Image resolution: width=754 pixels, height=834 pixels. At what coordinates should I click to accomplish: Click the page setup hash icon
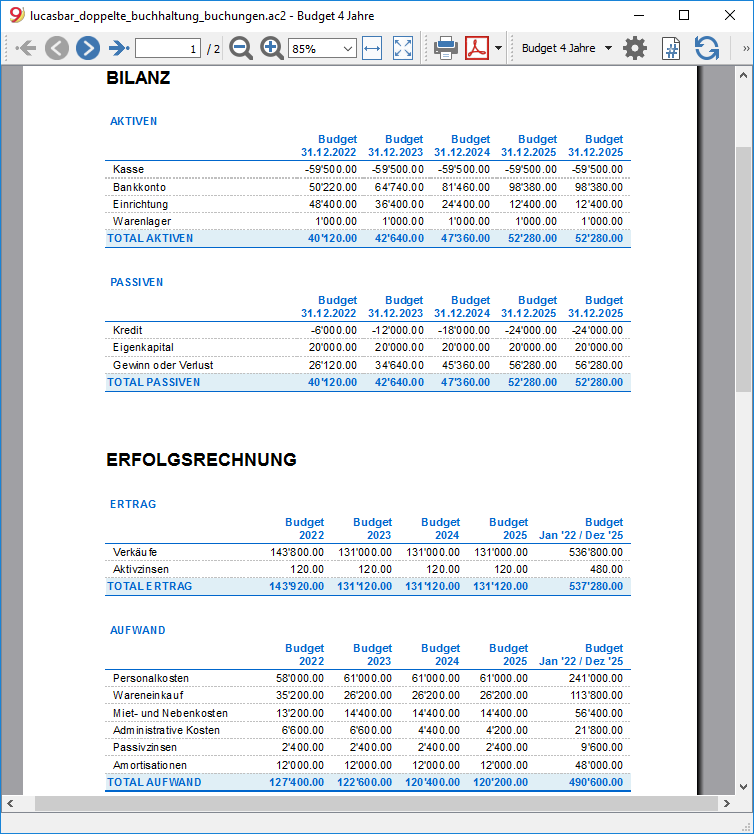(x=671, y=48)
